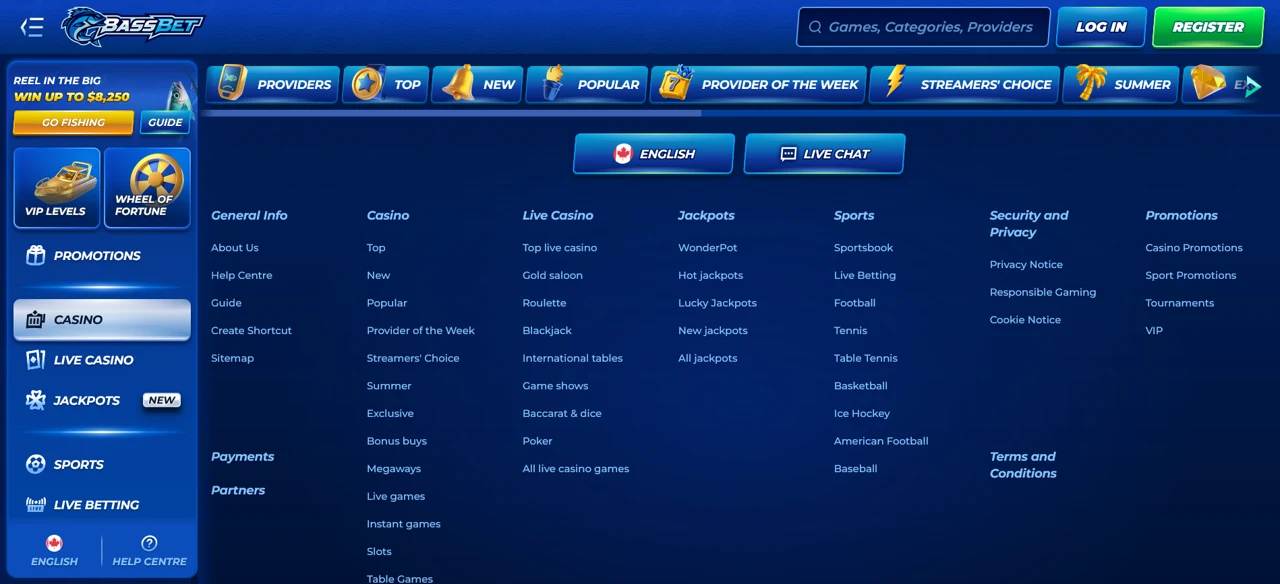Viewport: 1280px width, 584px height.
Task: Open the Sportsbook link
Action: pos(863,248)
